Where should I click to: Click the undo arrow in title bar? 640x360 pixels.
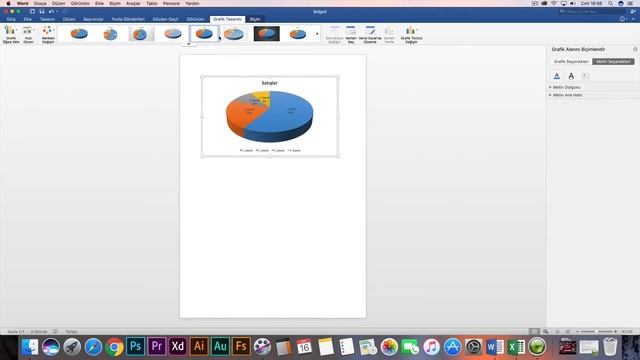click(x=51, y=11)
